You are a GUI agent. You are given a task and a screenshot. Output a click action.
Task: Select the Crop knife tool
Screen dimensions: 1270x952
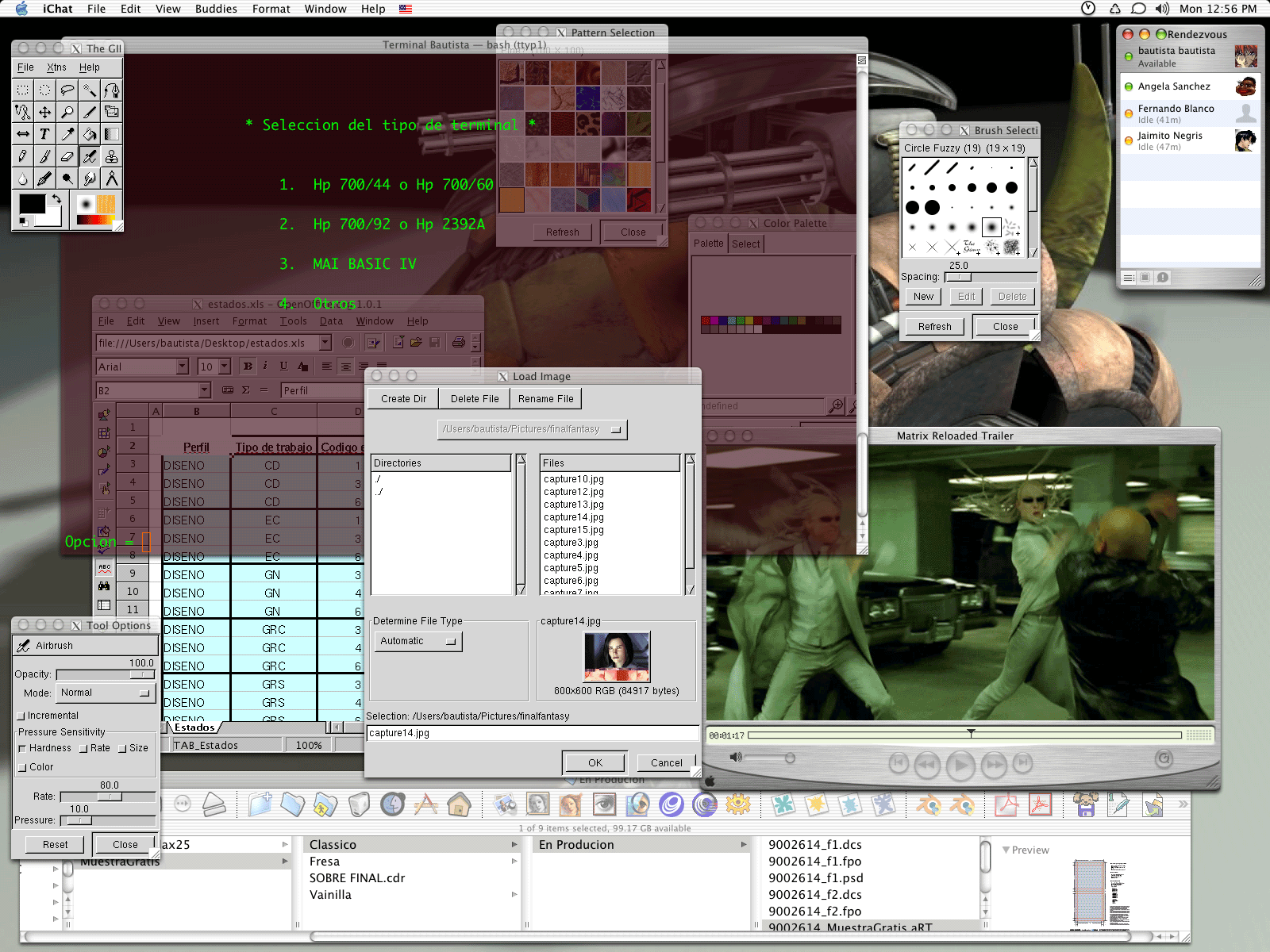tap(90, 112)
